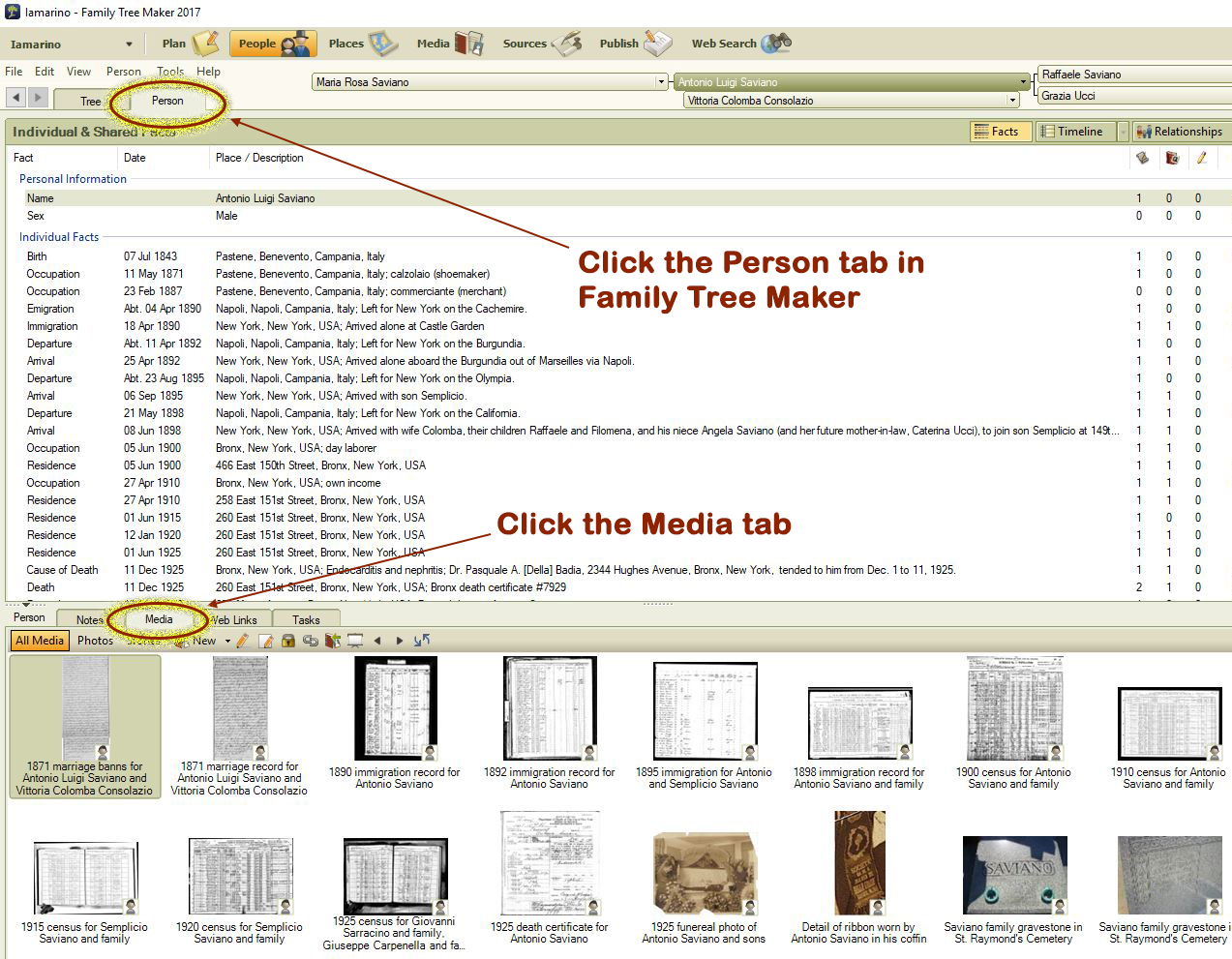The image size is (1232, 959).
Task: Click the notes pencil column header icon
Action: pos(1201,158)
